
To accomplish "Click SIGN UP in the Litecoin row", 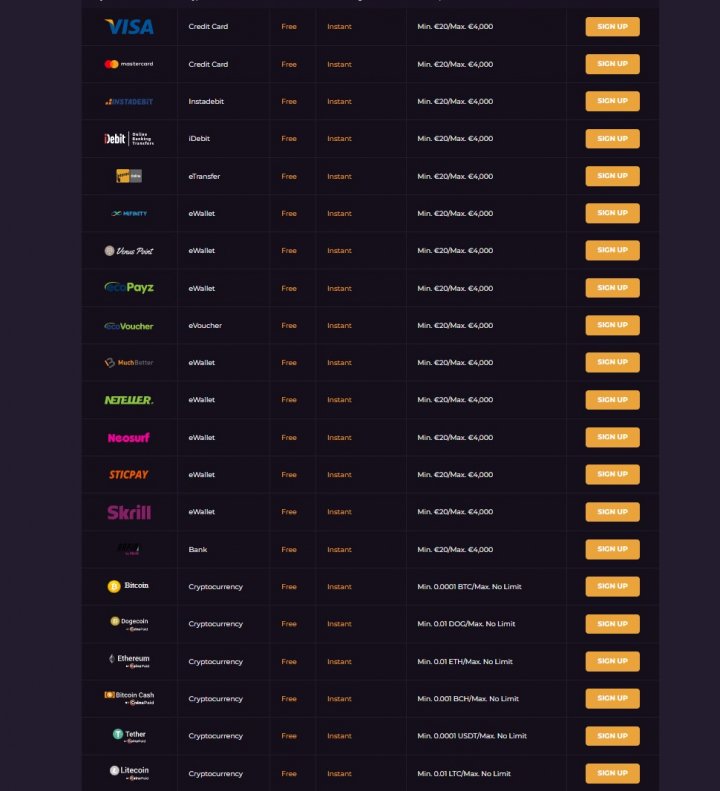I will 612,773.
